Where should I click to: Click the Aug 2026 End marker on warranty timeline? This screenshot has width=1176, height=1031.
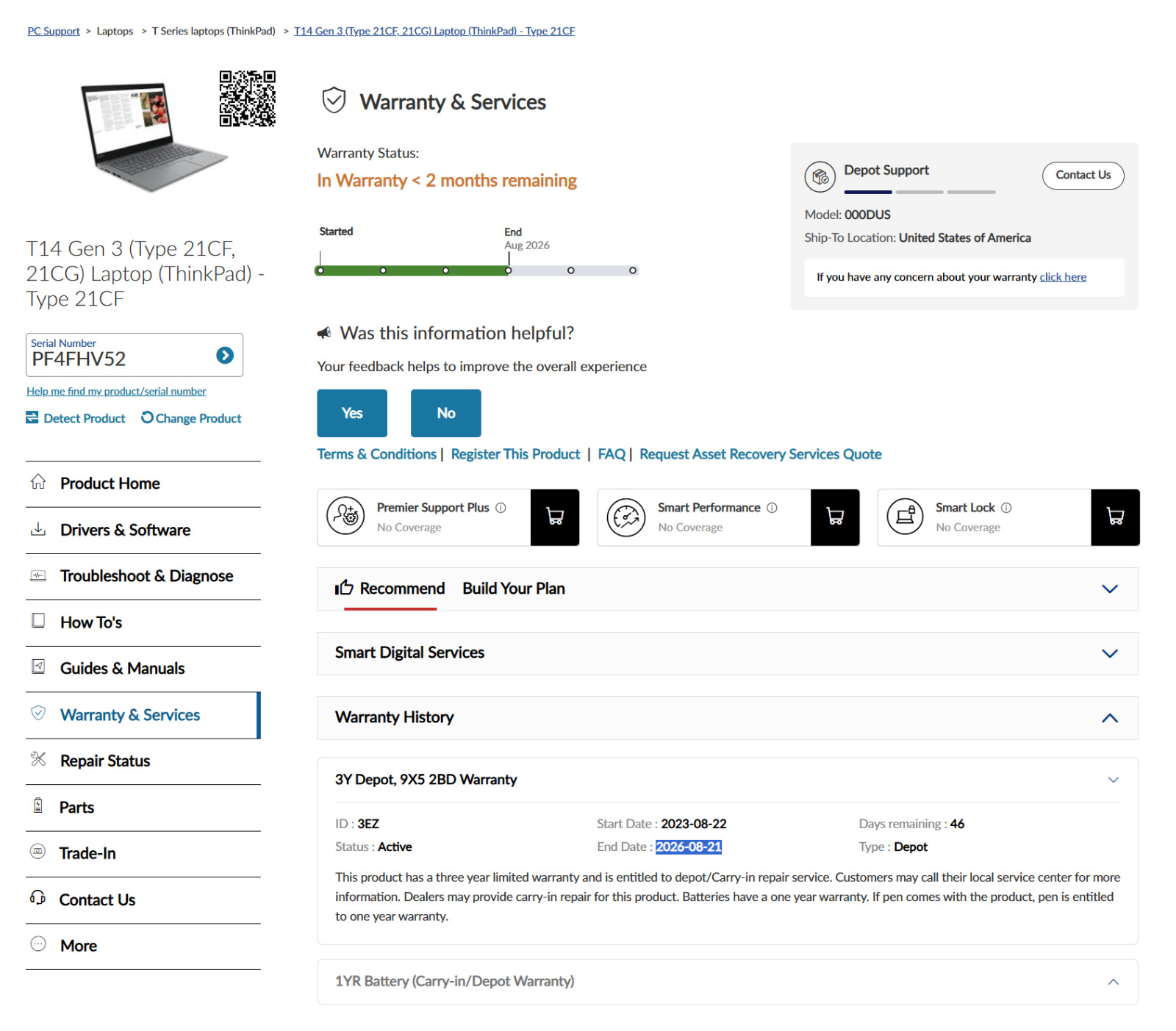tap(509, 270)
